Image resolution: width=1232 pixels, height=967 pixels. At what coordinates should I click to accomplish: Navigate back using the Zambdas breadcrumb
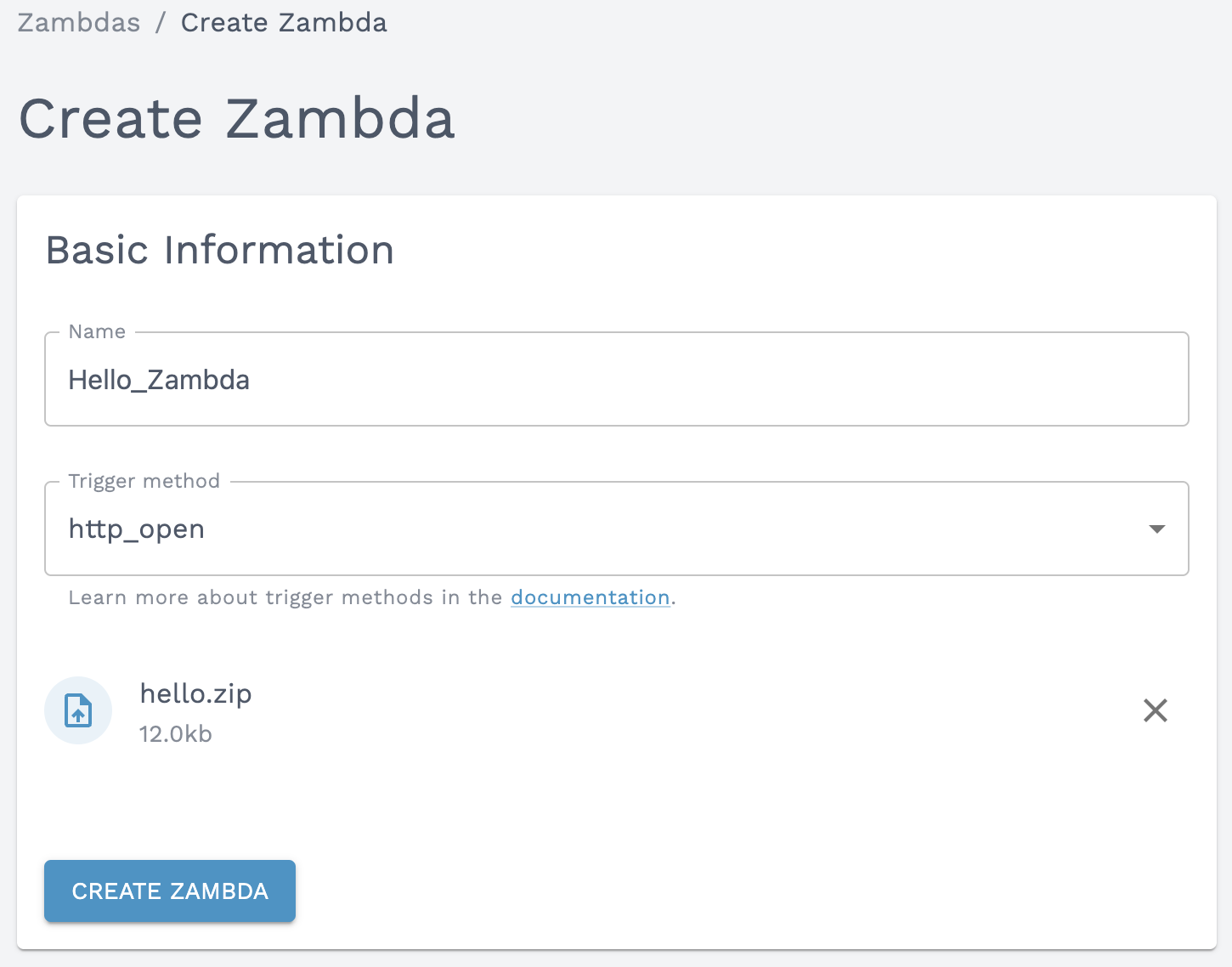78,22
